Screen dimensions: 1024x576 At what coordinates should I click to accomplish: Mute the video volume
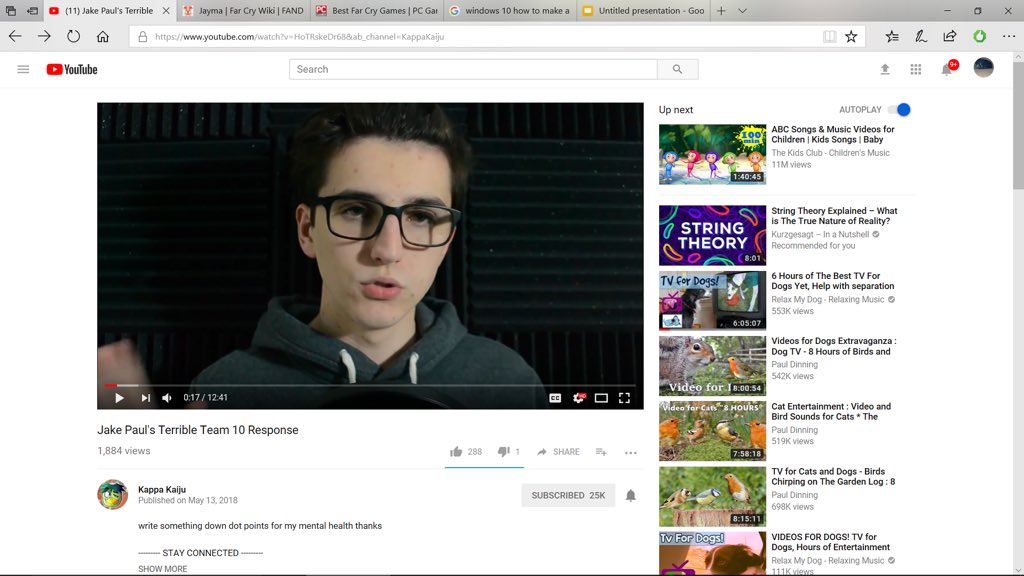coord(167,397)
